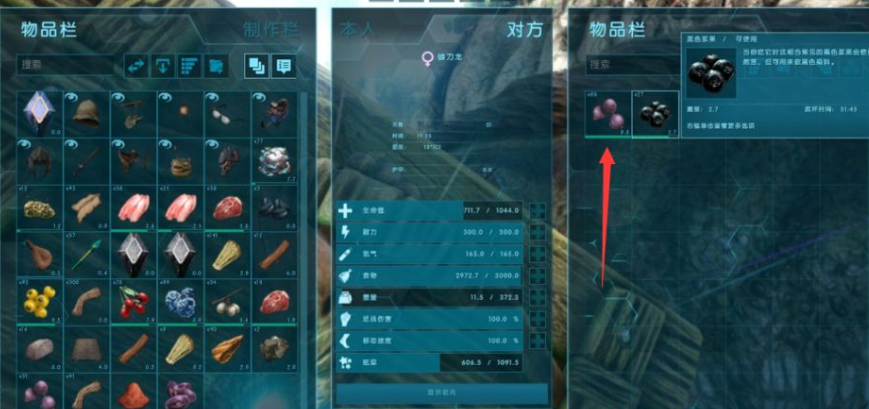Click the transfer-all double-arrow icon
This screenshot has width=869, height=409.
tap(136, 66)
